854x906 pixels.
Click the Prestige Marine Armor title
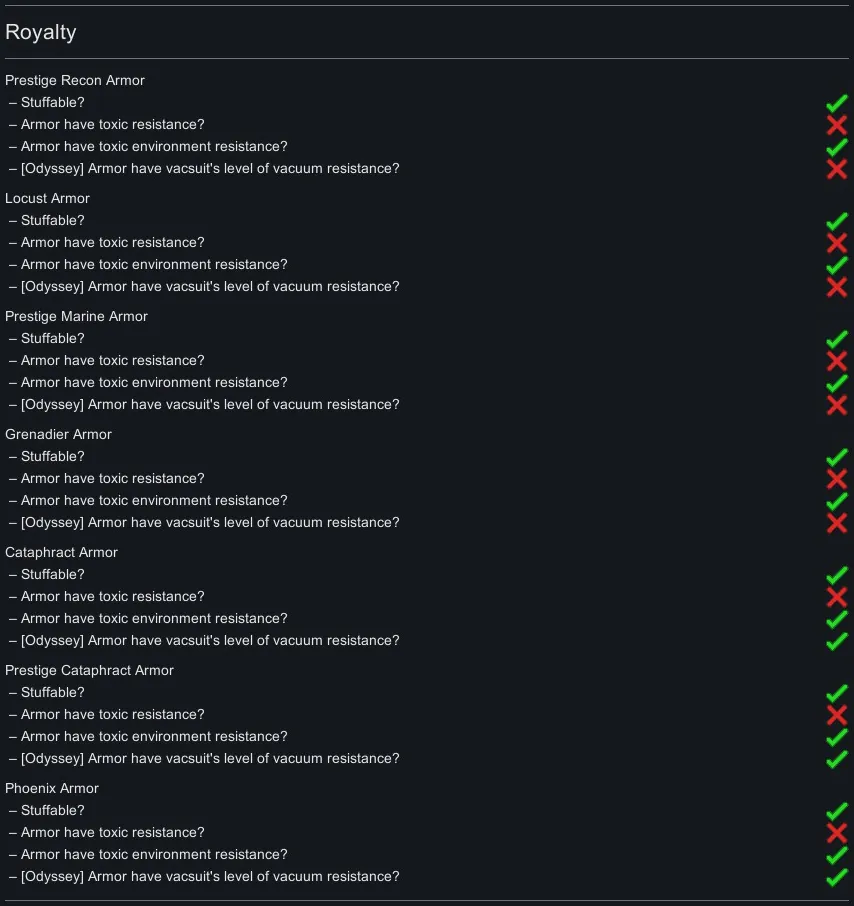pos(76,316)
